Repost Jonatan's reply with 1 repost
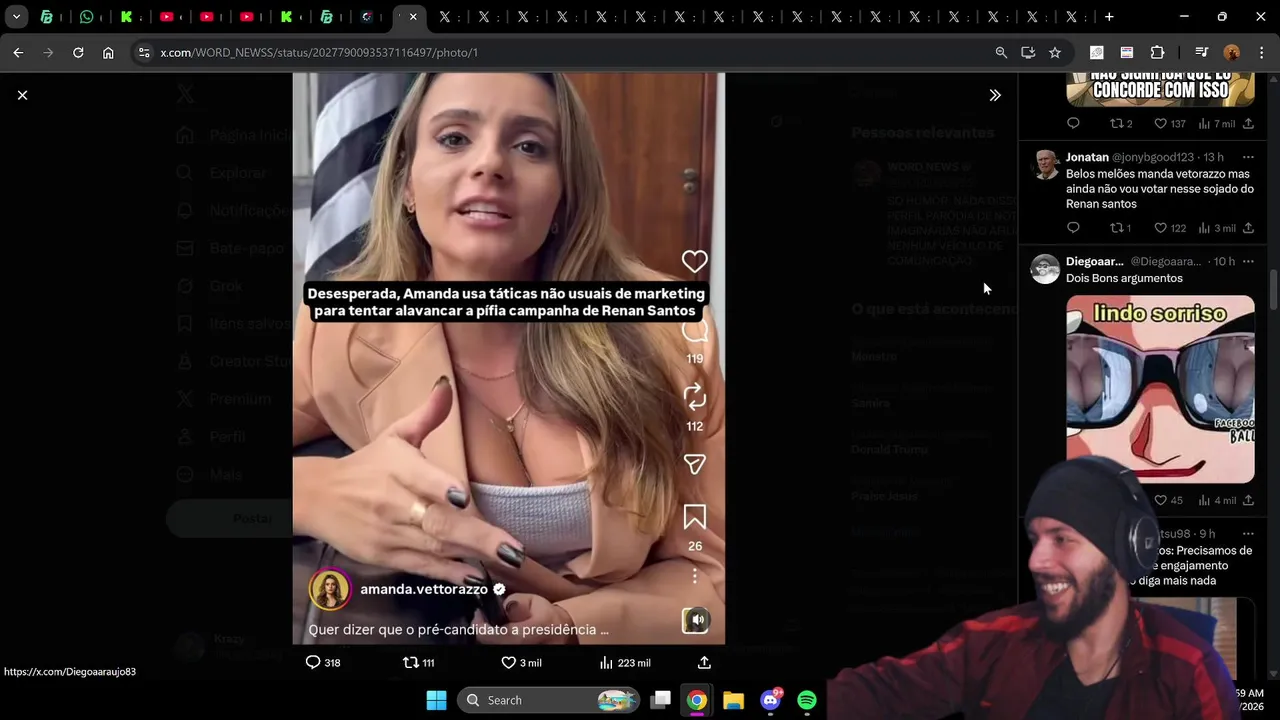 (x=1121, y=228)
